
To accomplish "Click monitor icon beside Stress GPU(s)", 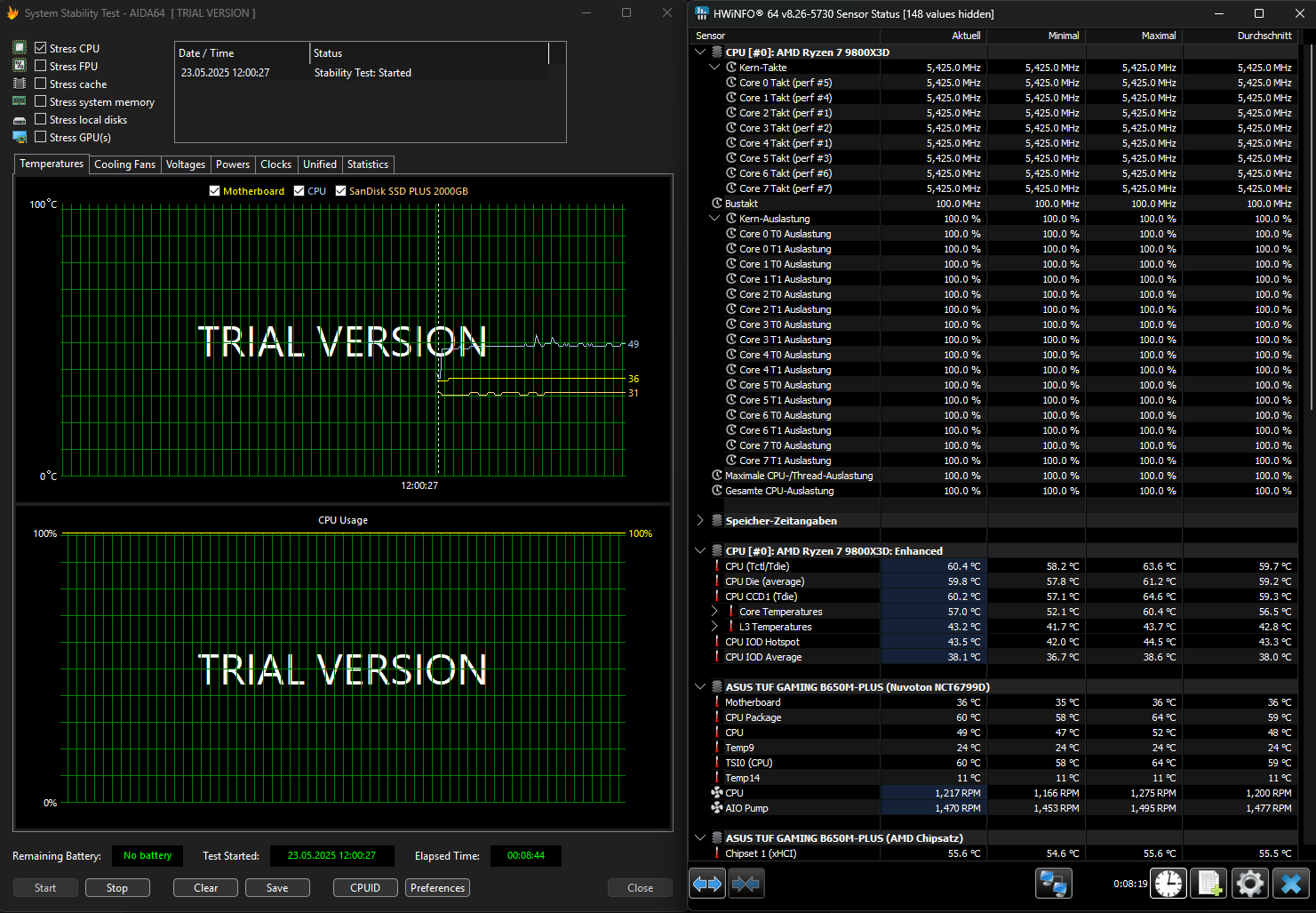I will (20, 137).
